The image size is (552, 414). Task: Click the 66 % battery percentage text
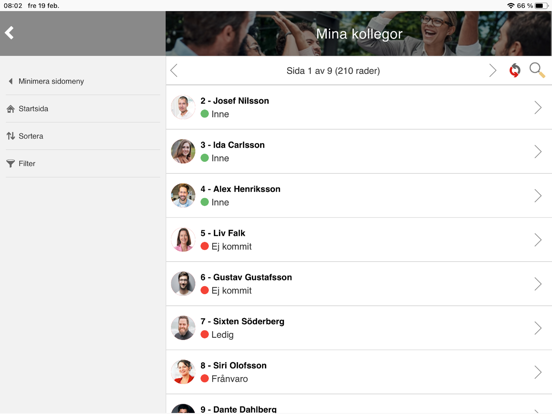pyautogui.click(x=525, y=6)
